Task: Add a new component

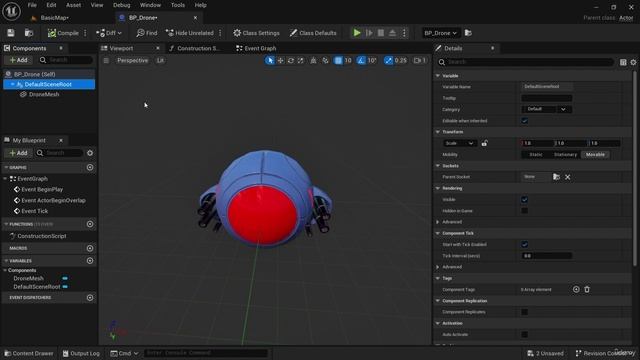Action: coord(18,60)
